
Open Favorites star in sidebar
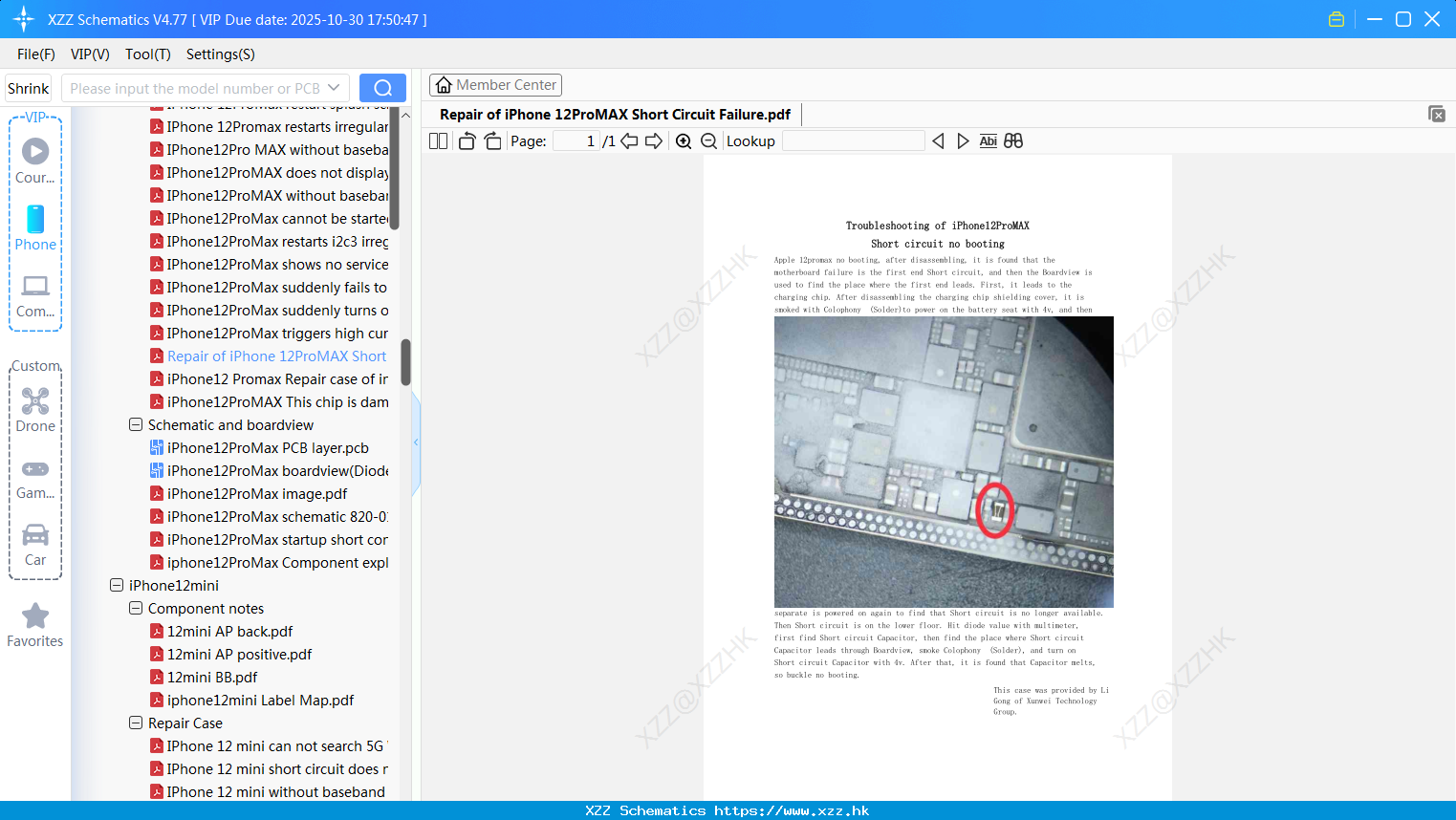pos(35,626)
